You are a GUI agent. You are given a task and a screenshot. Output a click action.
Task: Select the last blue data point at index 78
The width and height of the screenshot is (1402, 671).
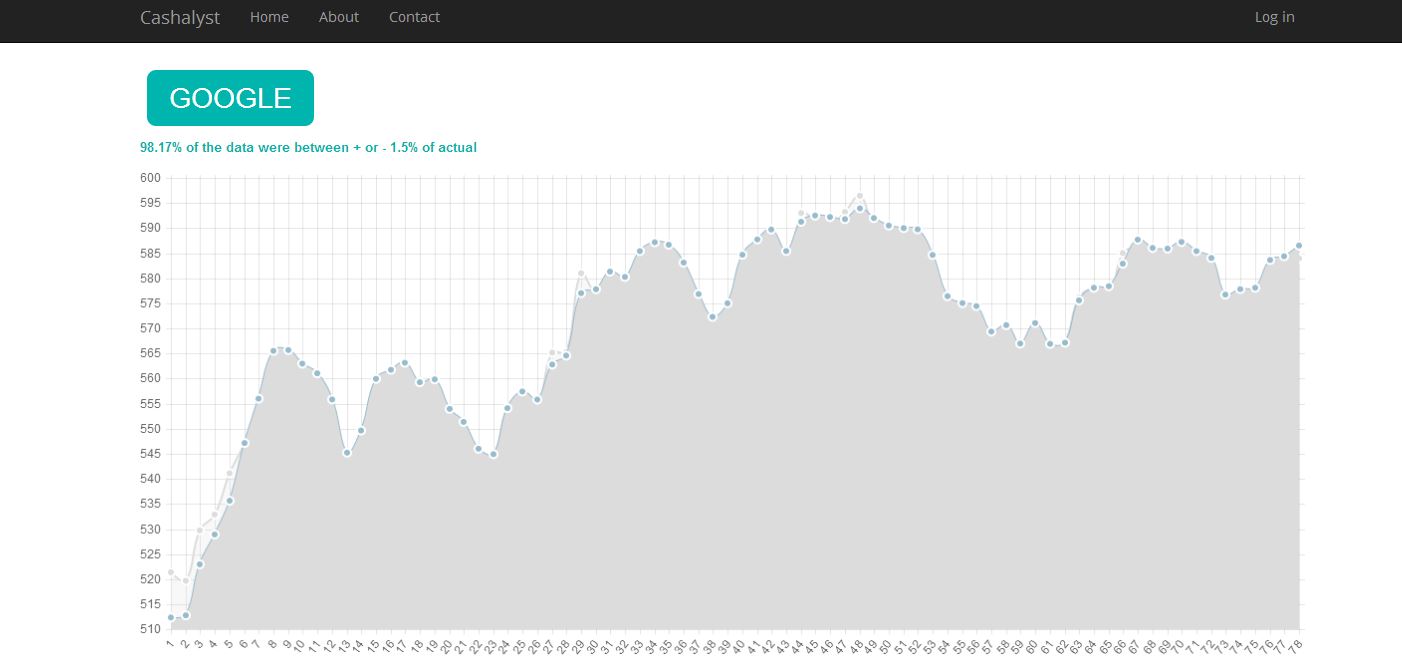coord(1299,245)
